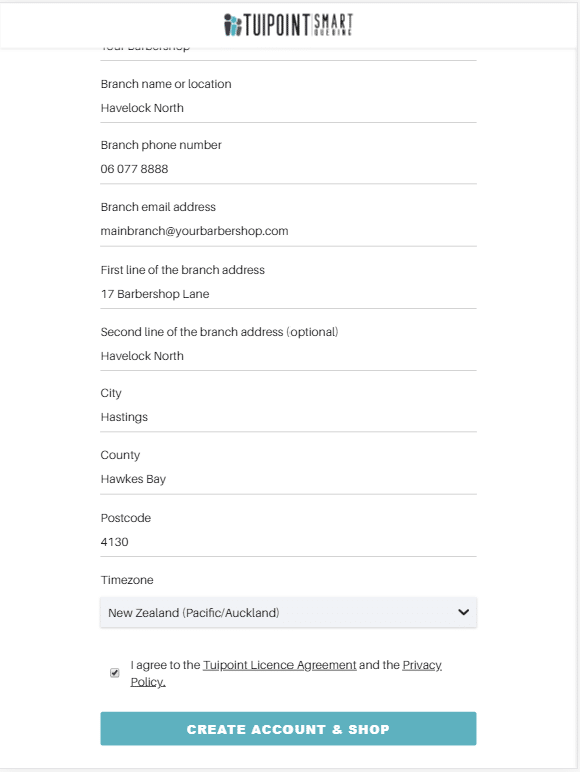
Task: Select the Postcode field showing 4130
Action: click(289, 542)
